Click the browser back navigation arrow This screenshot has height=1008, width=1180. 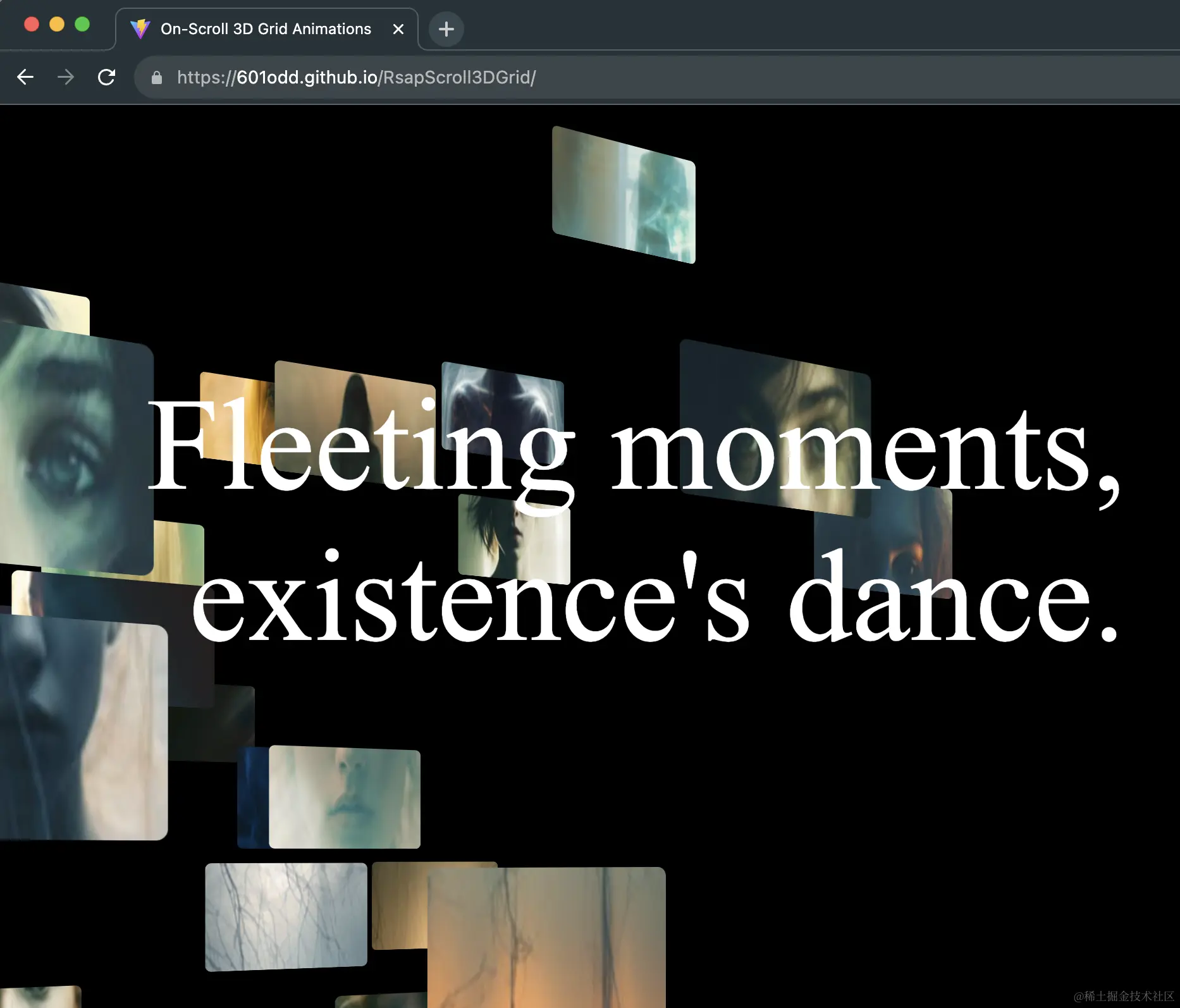pos(25,77)
